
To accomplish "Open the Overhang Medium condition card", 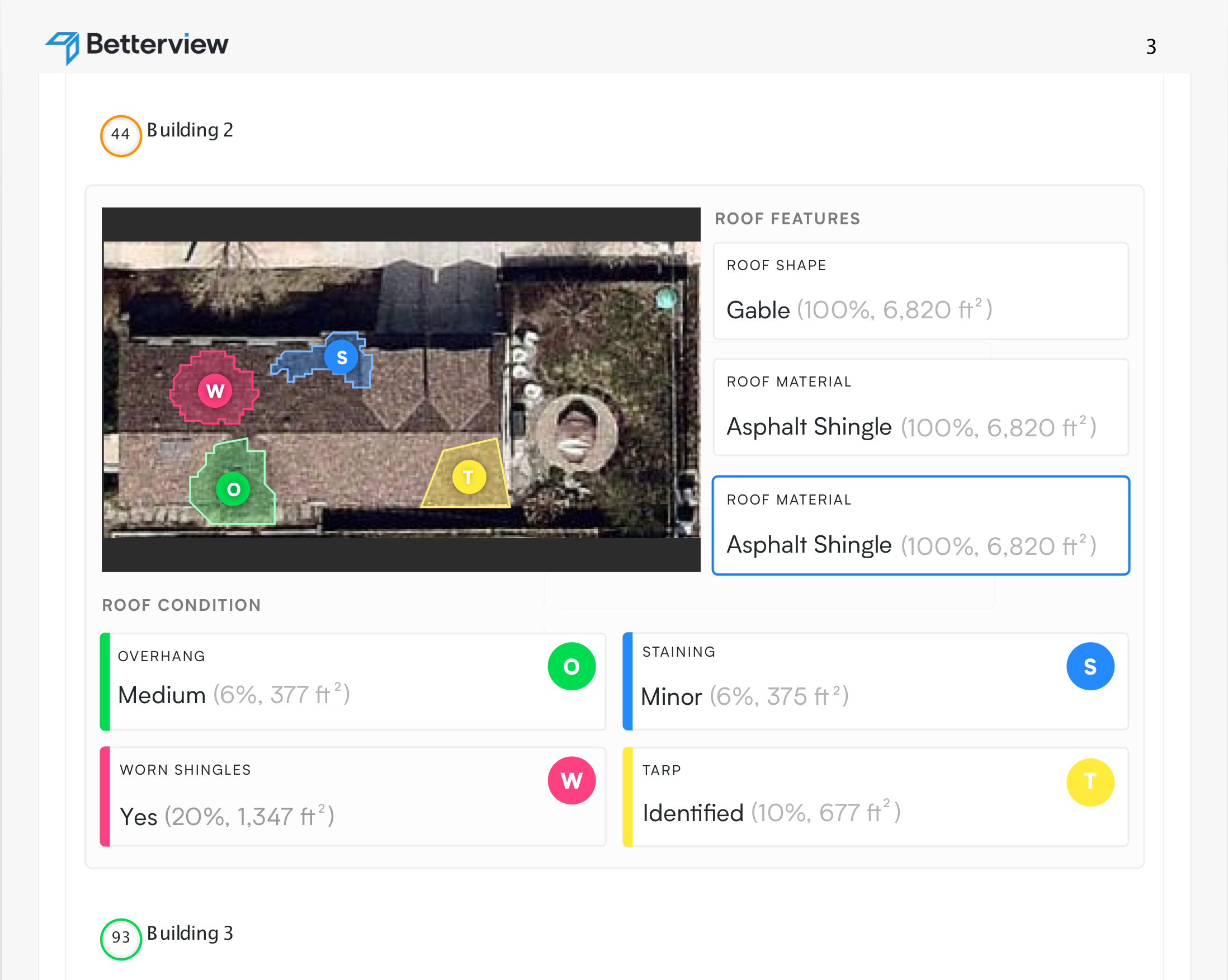I will [x=353, y=681].
